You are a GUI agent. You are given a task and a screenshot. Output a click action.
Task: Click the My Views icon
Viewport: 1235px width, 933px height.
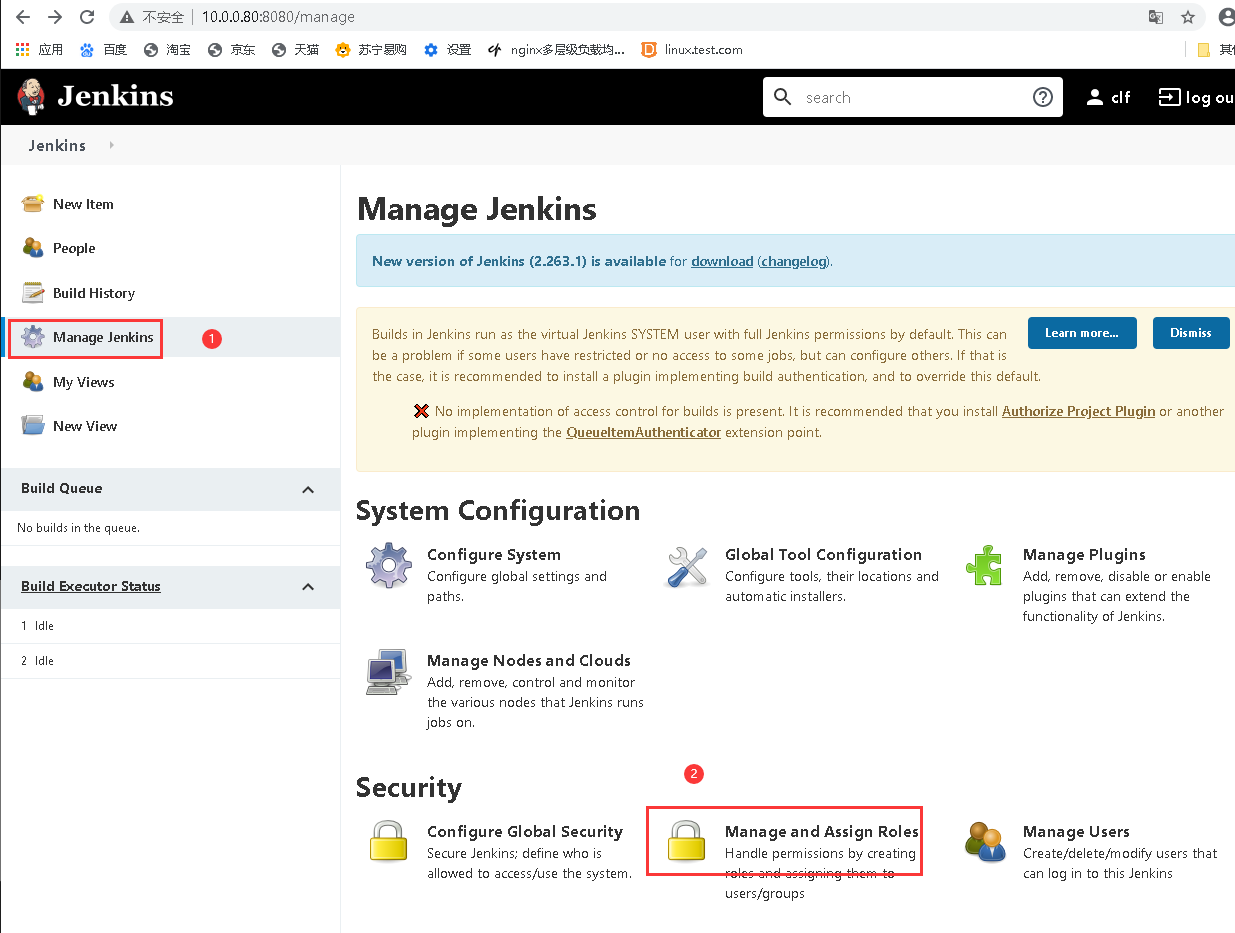pos(33,382)
